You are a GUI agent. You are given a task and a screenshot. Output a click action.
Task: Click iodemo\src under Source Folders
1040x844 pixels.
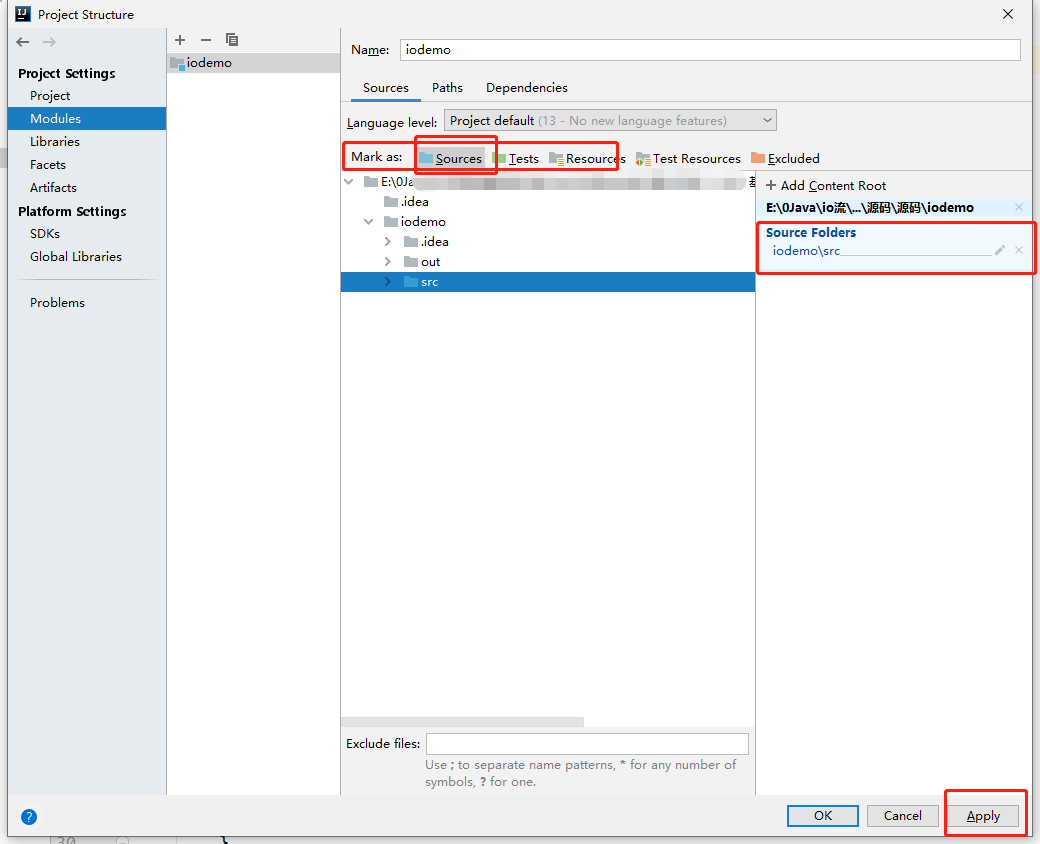tap(807, 251)
